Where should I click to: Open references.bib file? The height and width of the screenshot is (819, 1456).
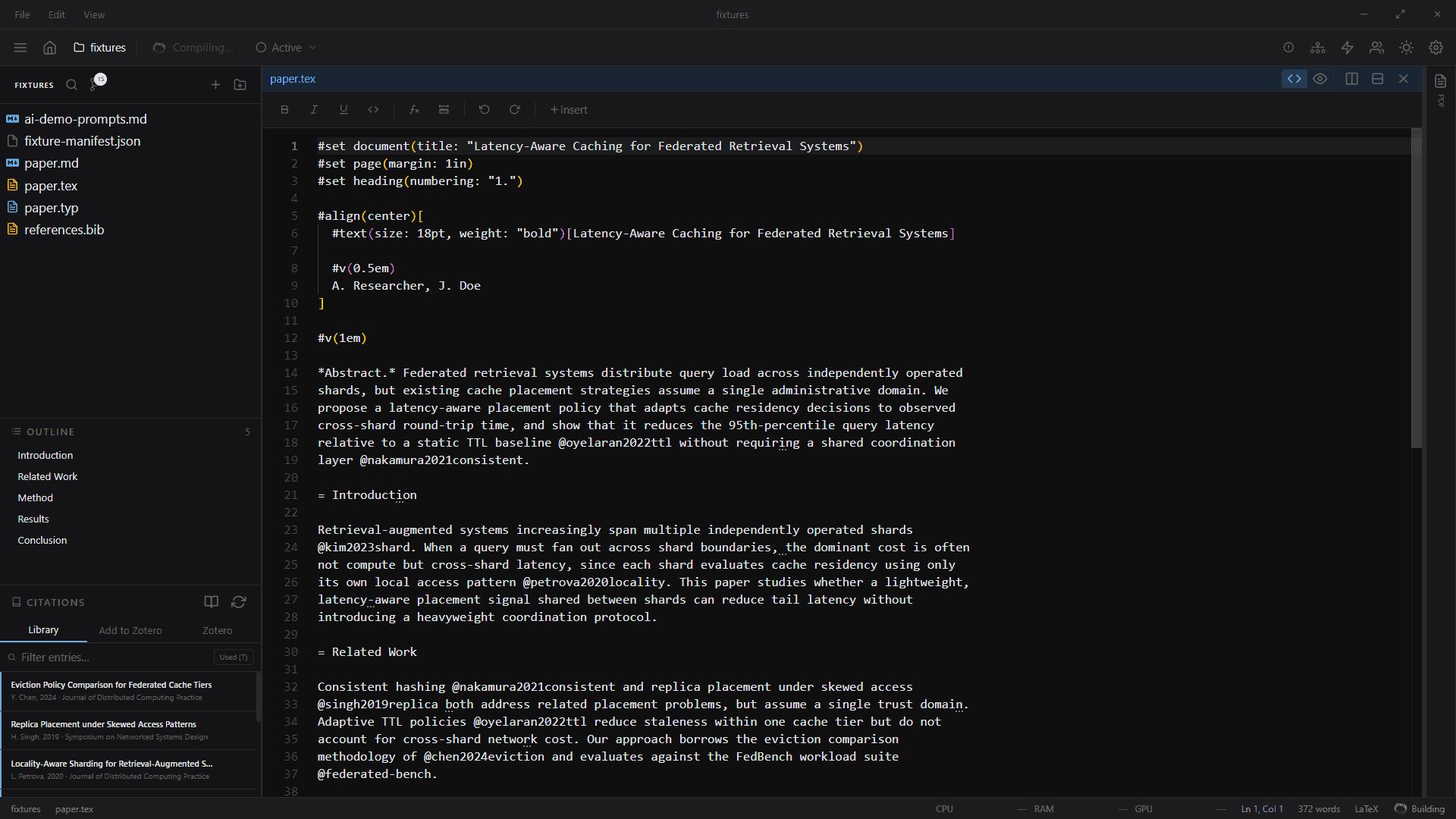click(64, 230)
